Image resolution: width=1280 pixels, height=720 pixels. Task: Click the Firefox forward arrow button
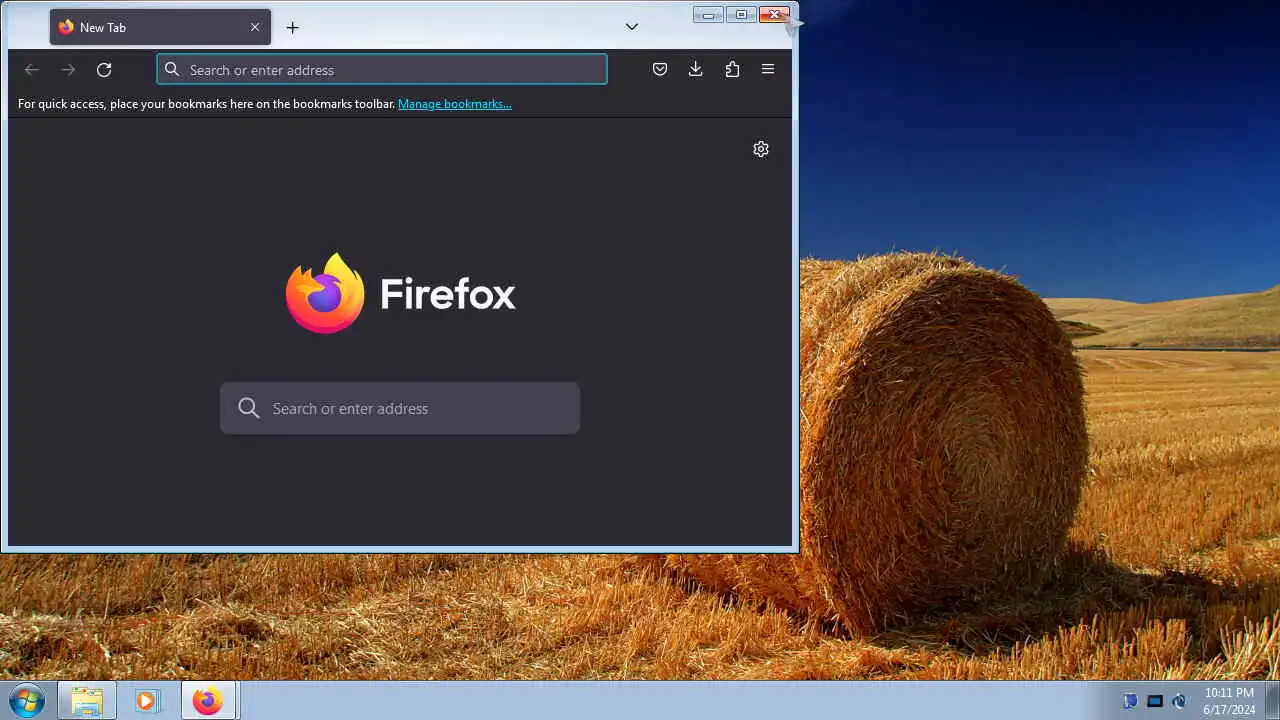68,70
